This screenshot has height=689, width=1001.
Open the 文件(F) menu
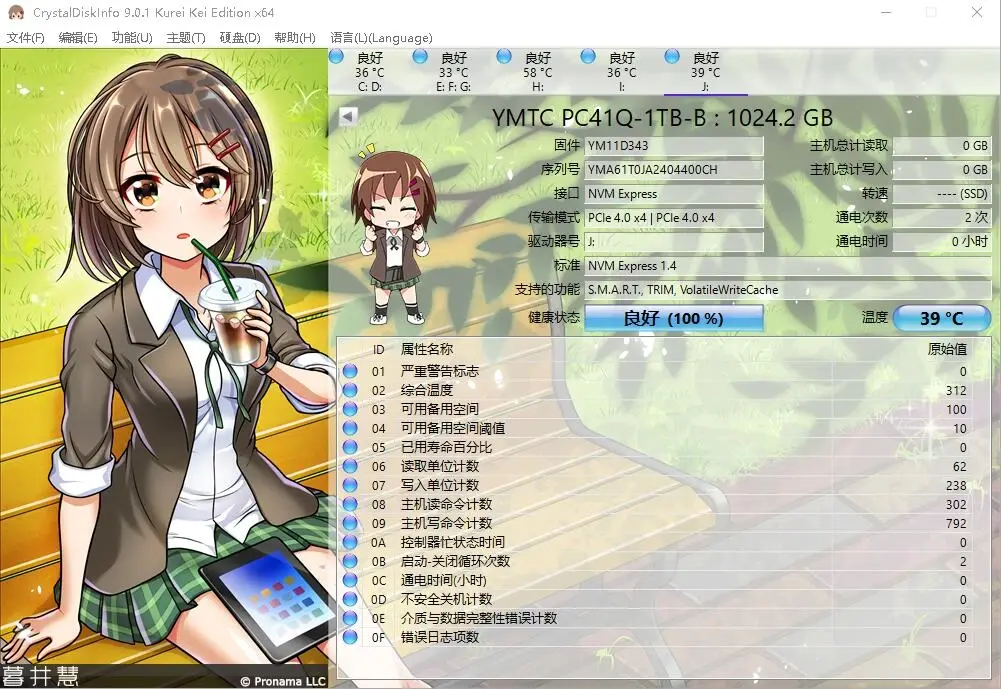pyautogui.click(x=26, y=38)
